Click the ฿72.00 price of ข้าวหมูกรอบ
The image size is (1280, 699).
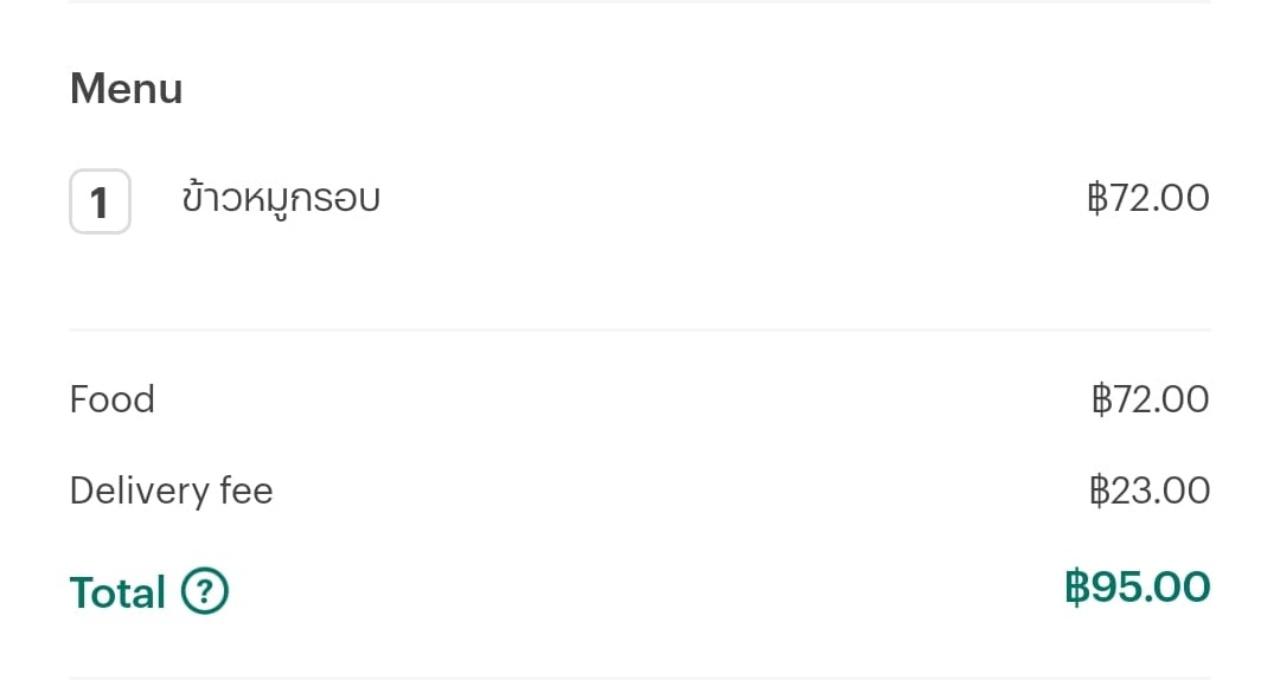tap(1148, 198)
